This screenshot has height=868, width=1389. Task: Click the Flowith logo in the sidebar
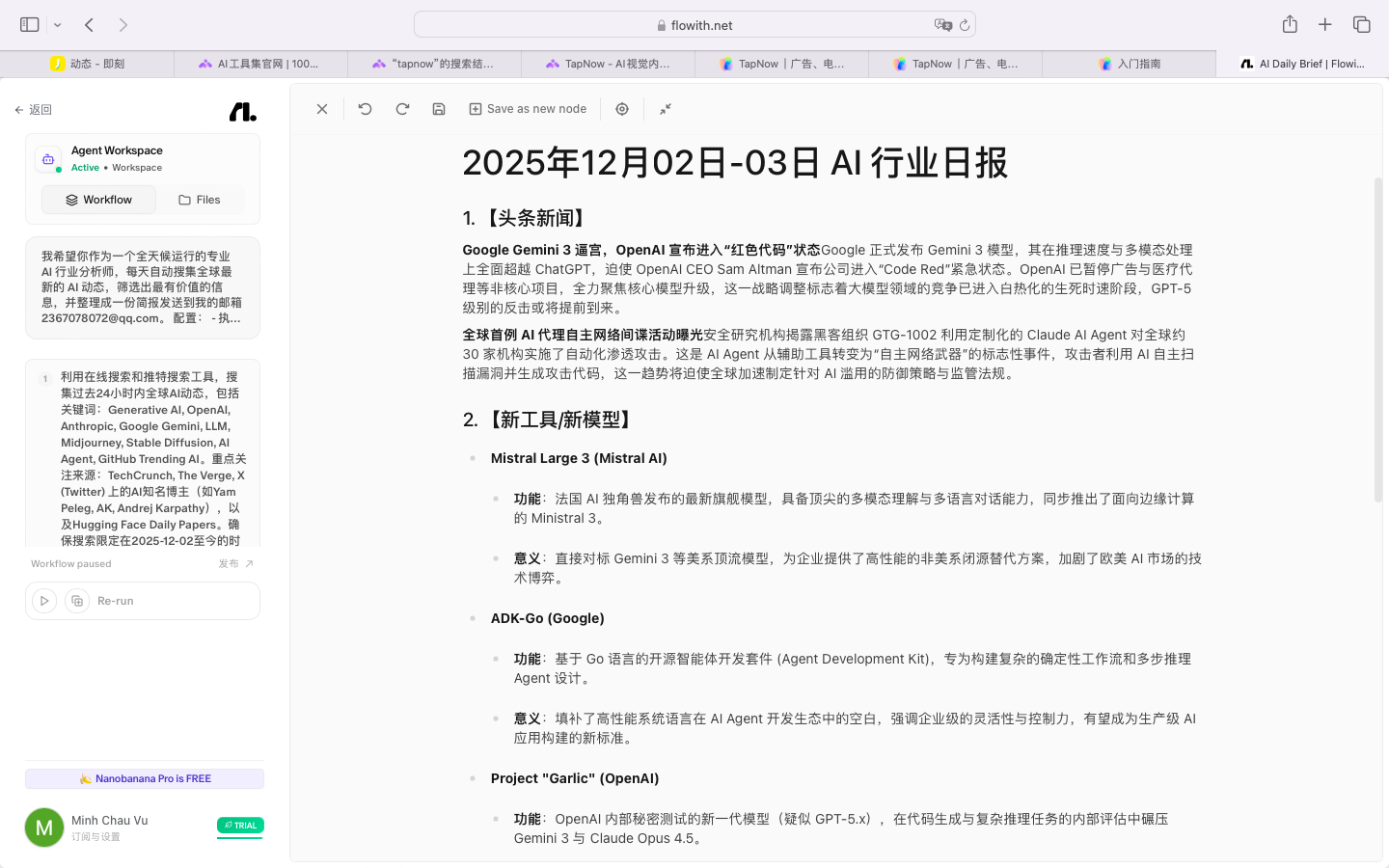(x=242, y=112)
